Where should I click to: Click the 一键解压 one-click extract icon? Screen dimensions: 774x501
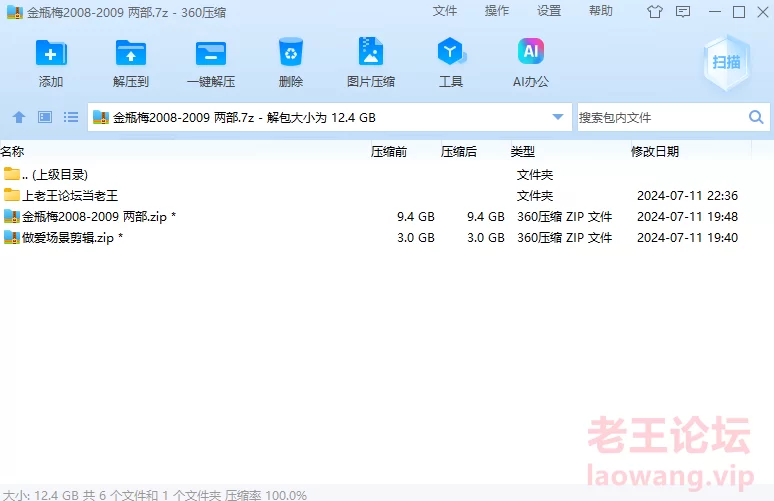pyautogui.click(x=211, y=53)
